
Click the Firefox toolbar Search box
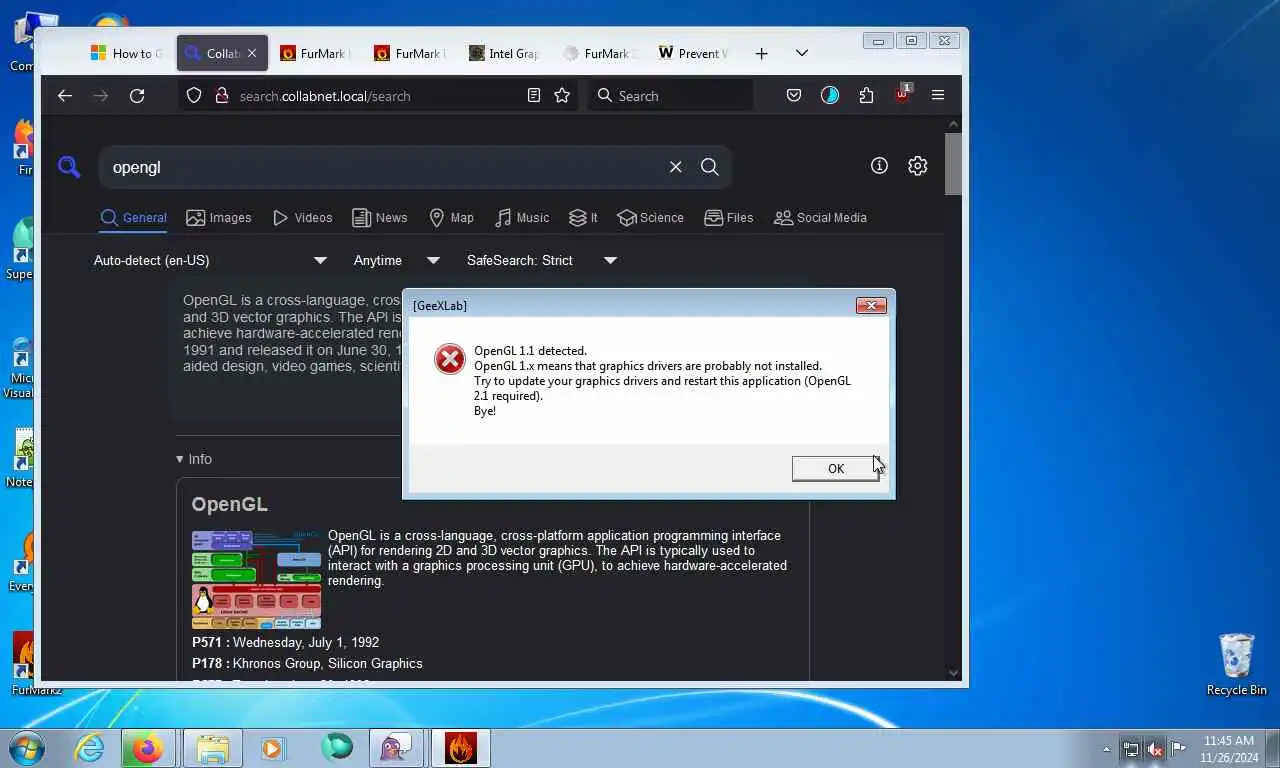[x=671, y=96]
